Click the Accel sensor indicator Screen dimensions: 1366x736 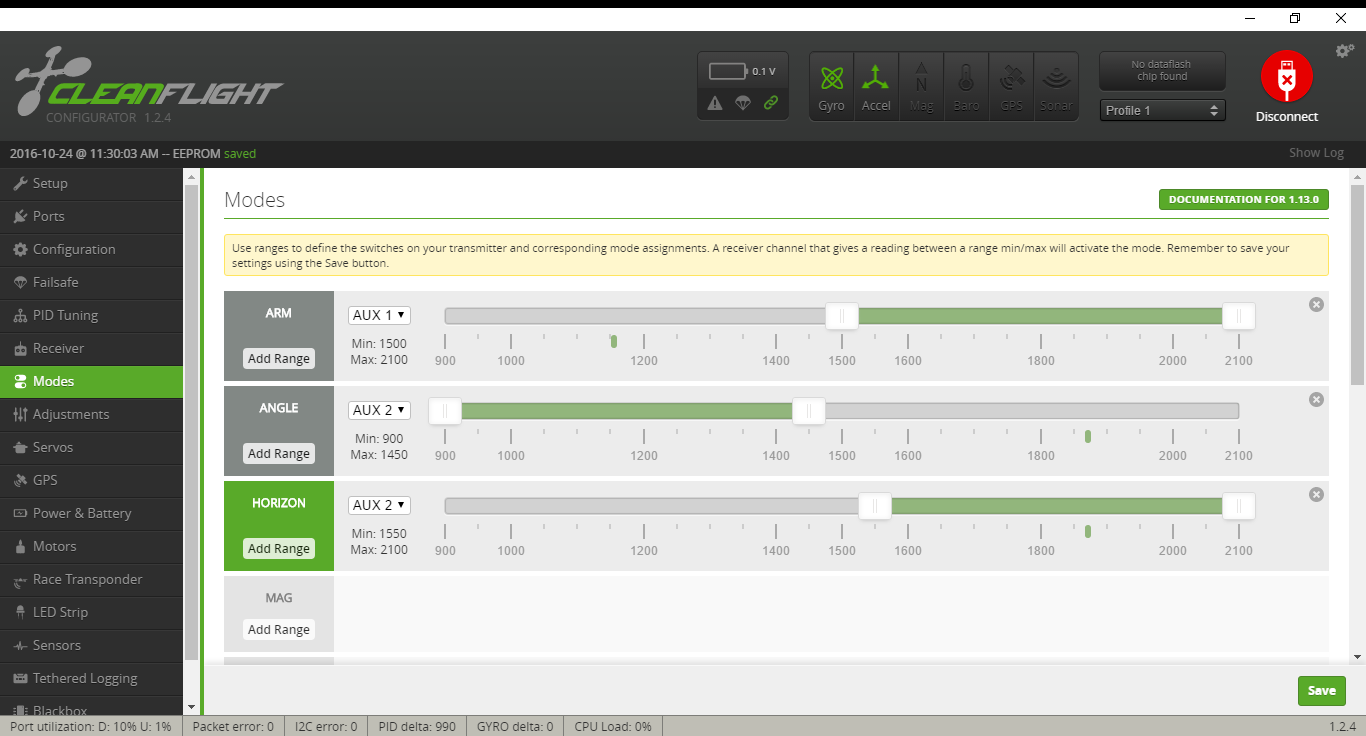(x=876, y=85)
